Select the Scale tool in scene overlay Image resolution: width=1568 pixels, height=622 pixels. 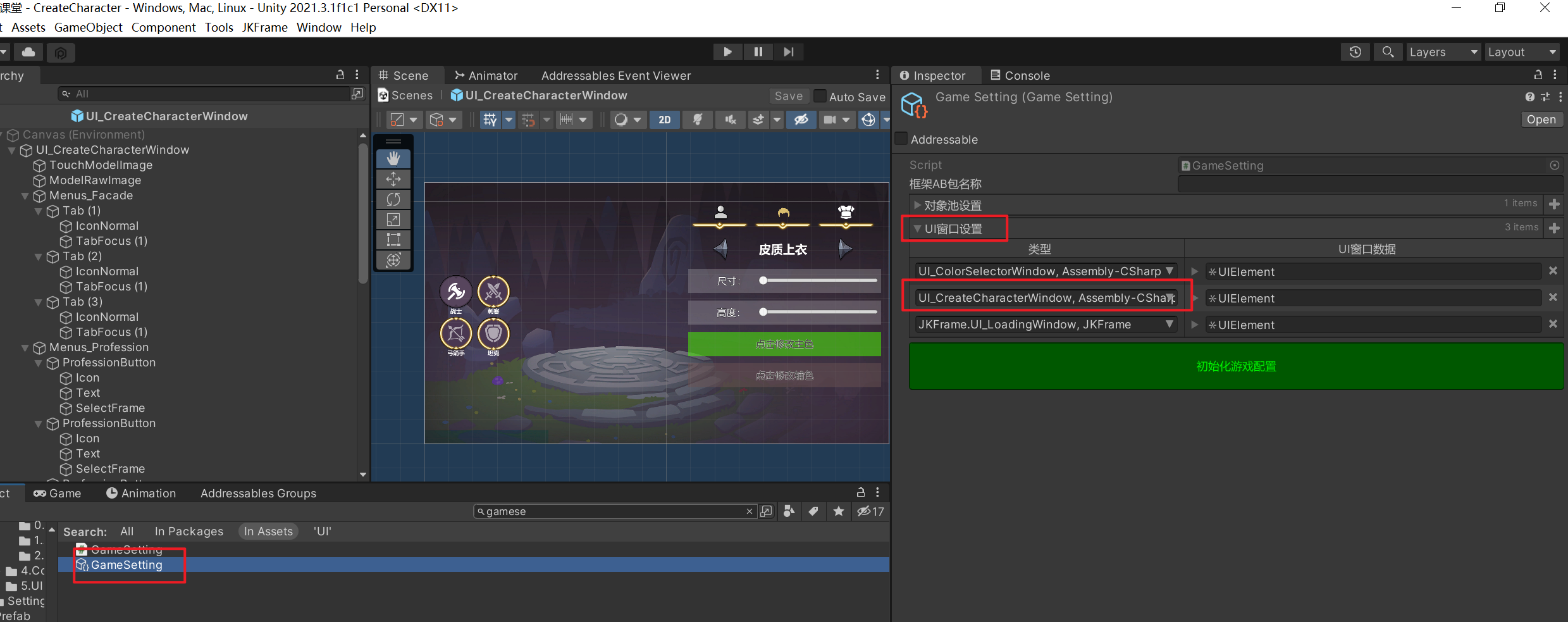click(x=393, y=220)
